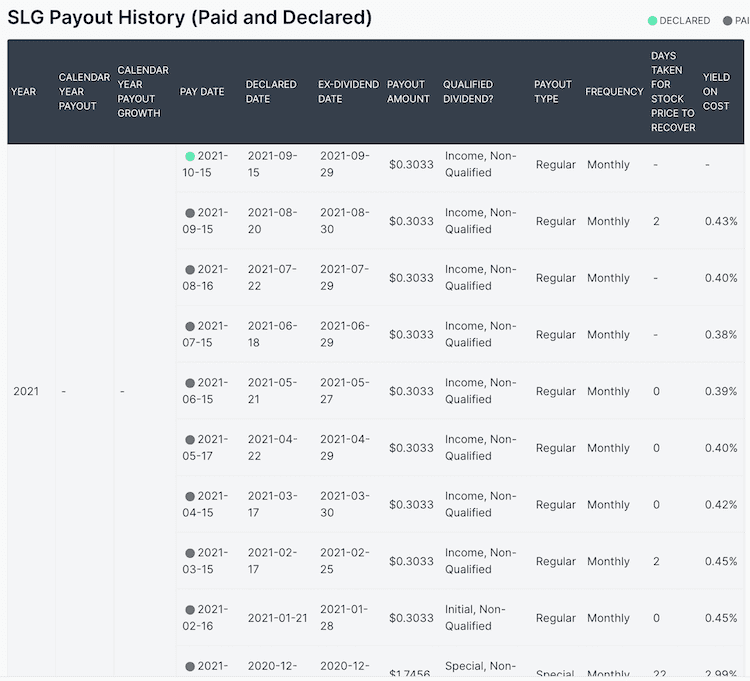750x681 pixels.
Task: Click ex-dividend date 2021-01-28
Action: coord(345,617)
